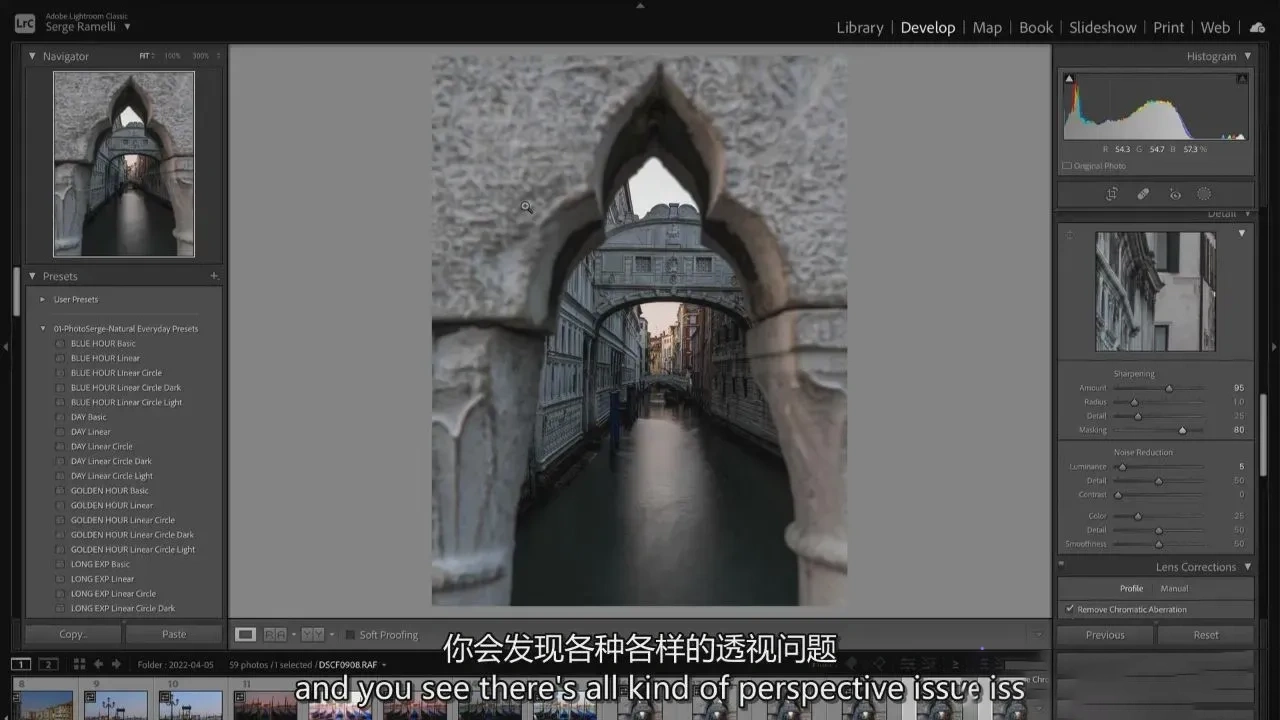
Task: Open the Slideshow module
Action: click(1103, 28)
